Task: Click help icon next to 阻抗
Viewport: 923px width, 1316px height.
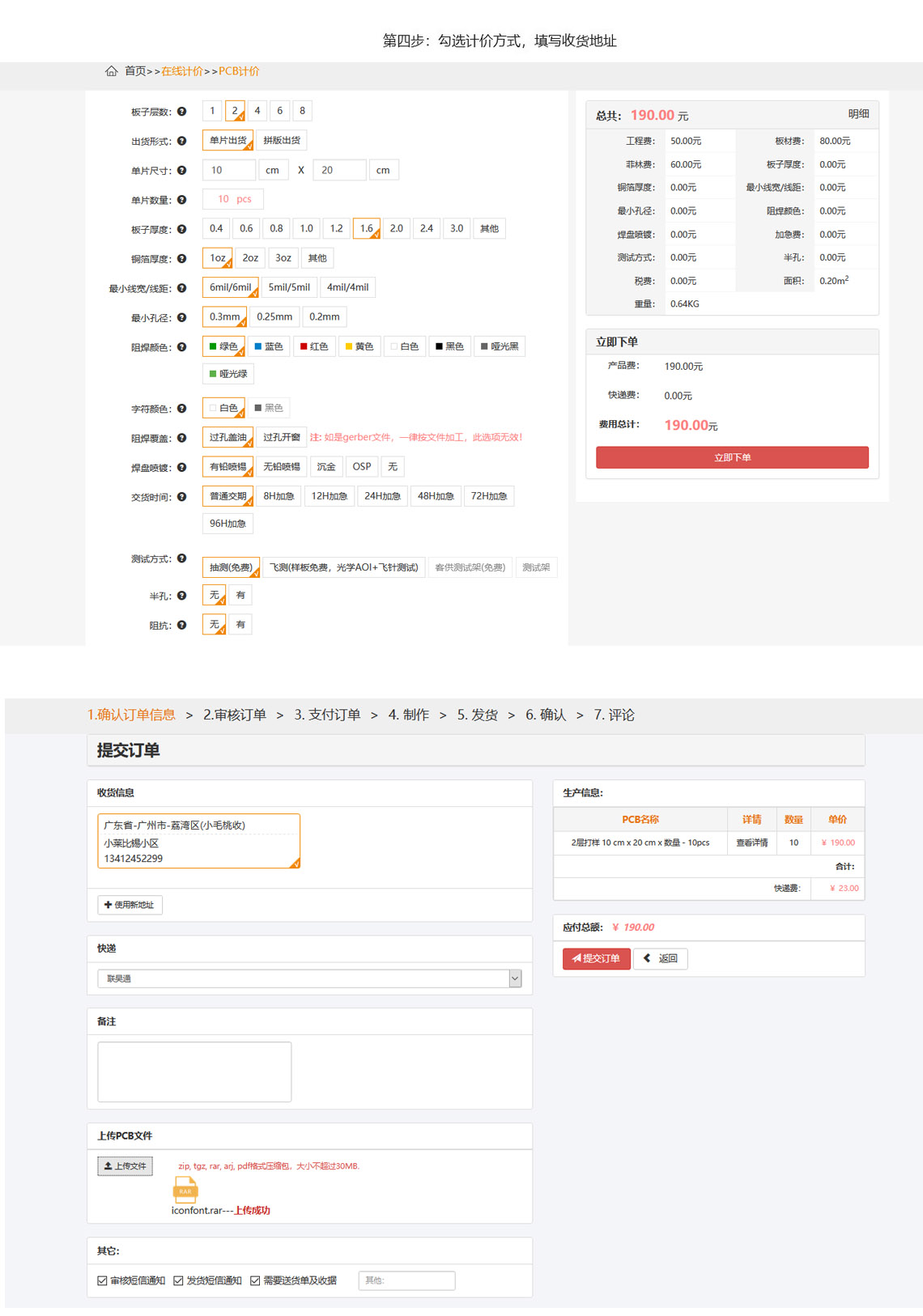Action: 182,625
